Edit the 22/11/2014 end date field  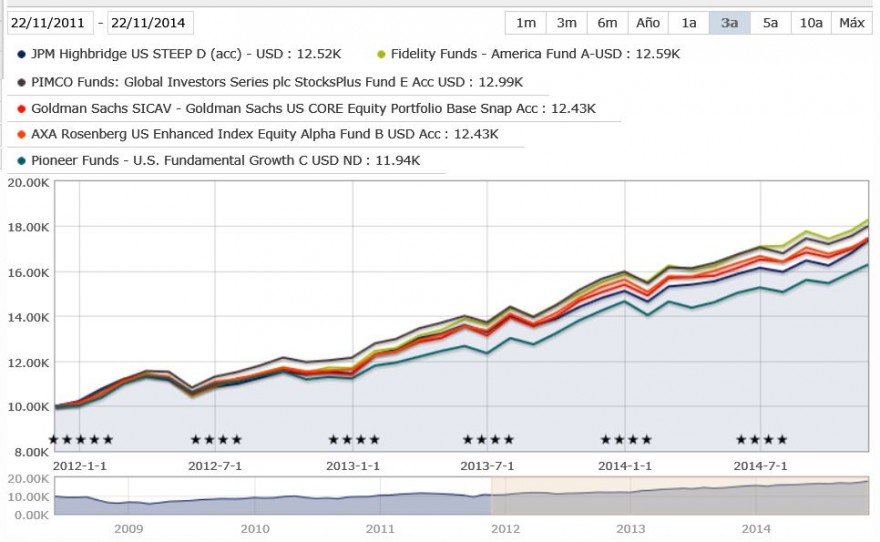click(x=150, y=23)
